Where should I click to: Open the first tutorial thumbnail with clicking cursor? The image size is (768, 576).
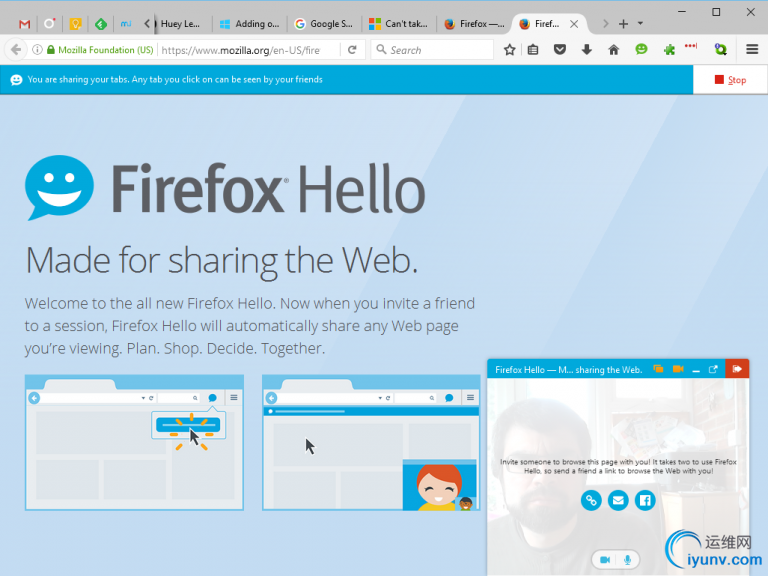[134, 443]
